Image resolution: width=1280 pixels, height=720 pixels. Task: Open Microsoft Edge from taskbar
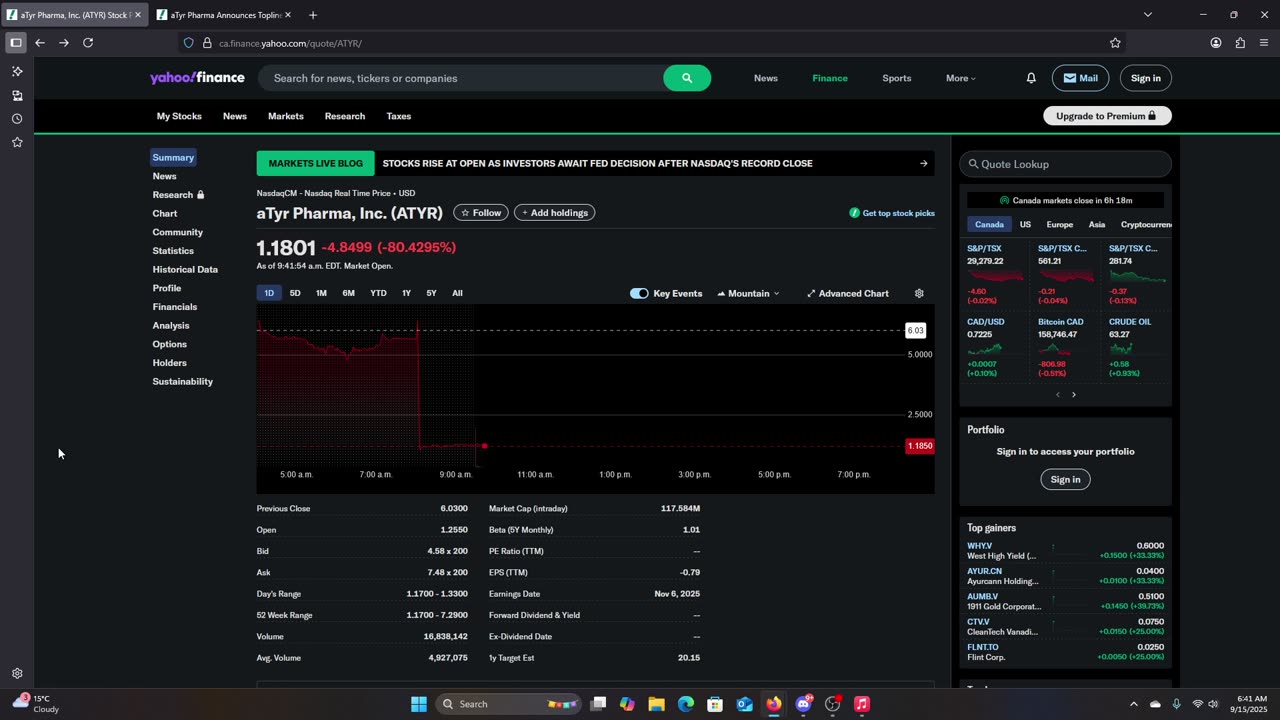pyautogui.click(x=686, y=704)
